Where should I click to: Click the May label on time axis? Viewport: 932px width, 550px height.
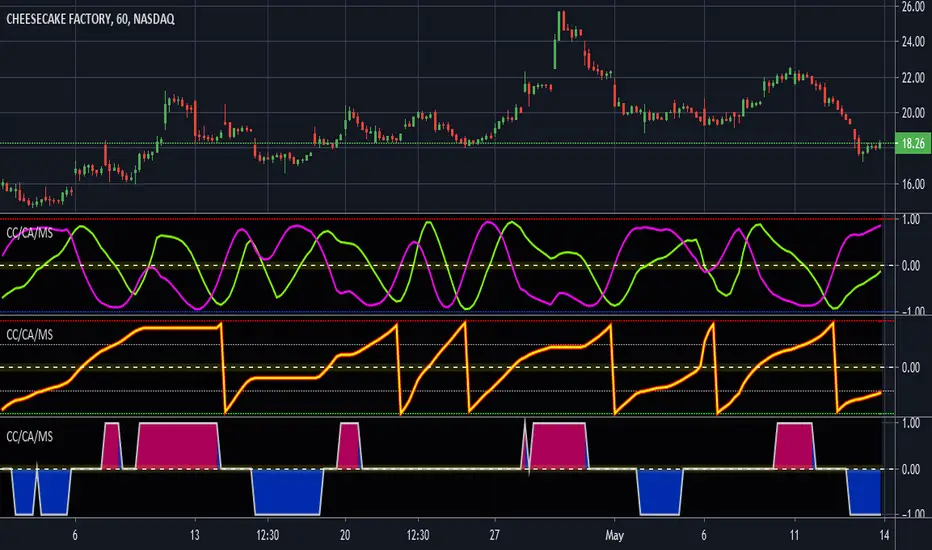(x=615, y=535)
